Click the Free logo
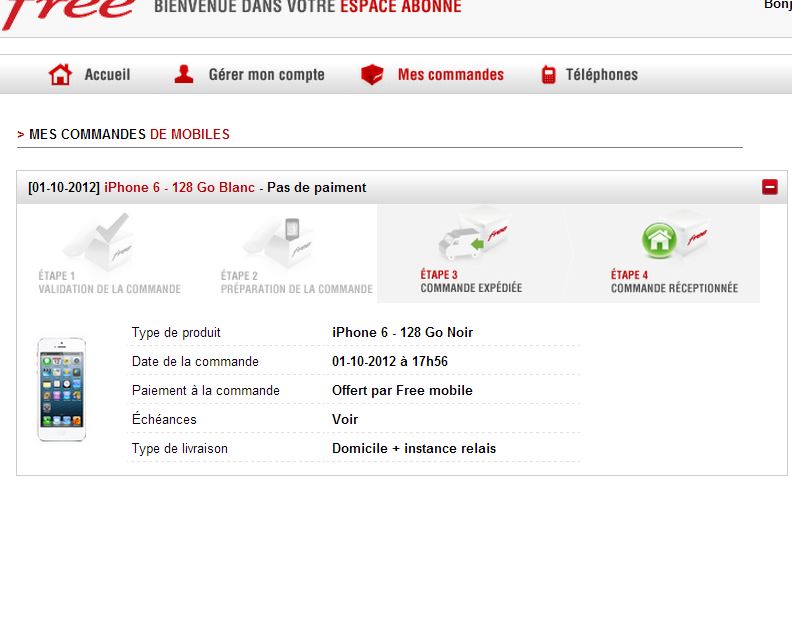This screenshot has height=632, width=792. (x=68, y=12)
